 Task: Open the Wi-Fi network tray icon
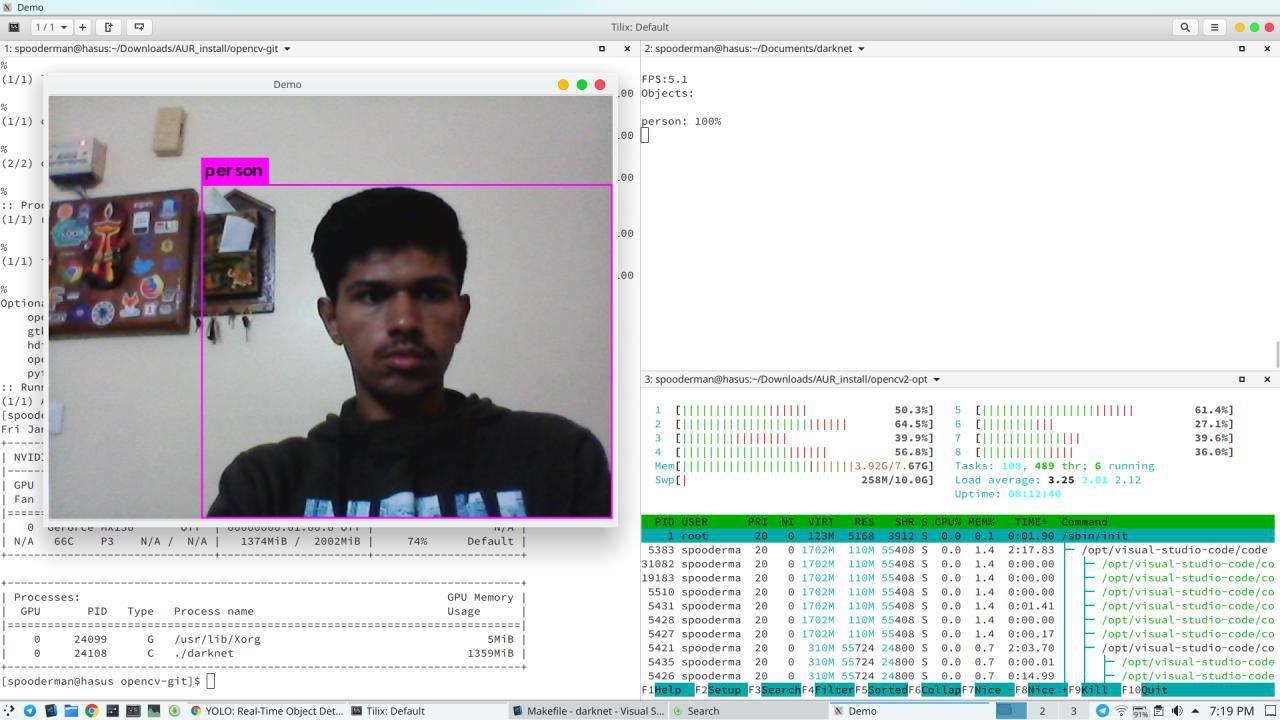(1121, 711)
